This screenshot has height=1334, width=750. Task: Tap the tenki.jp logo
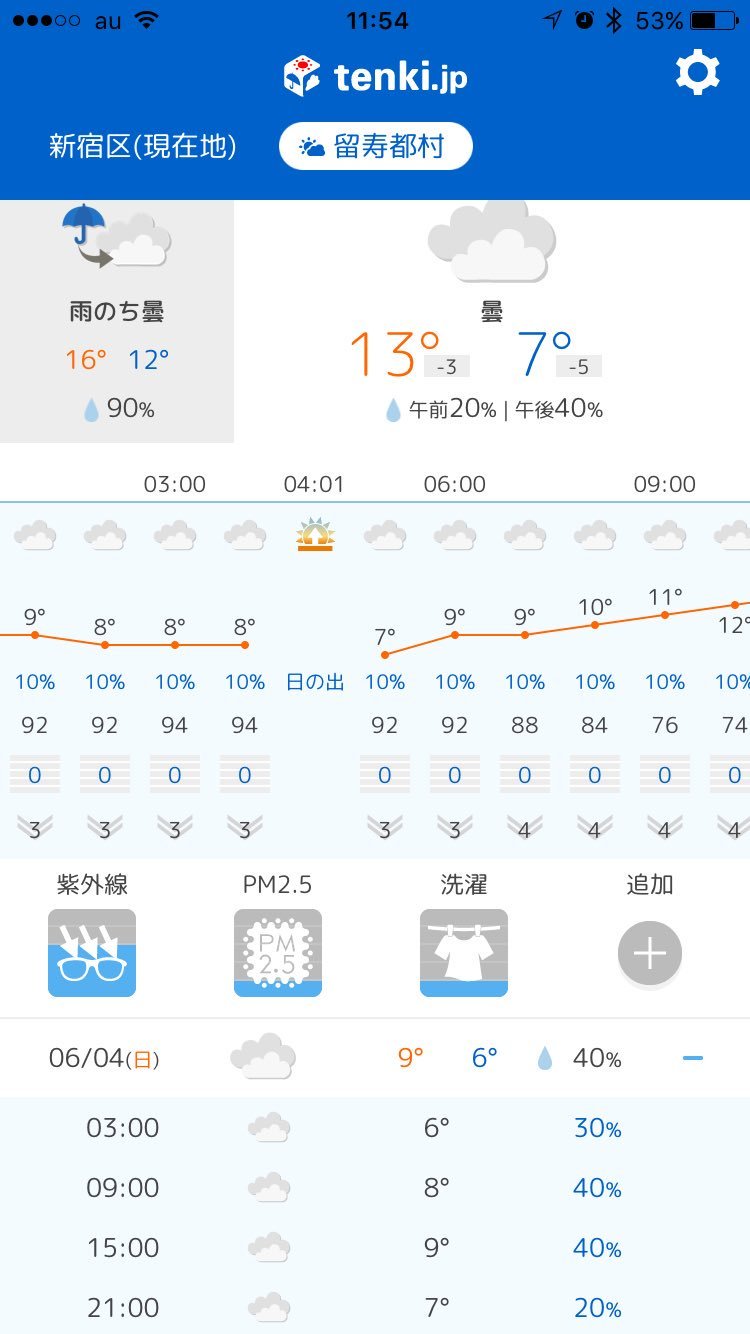tap(375, 77)
